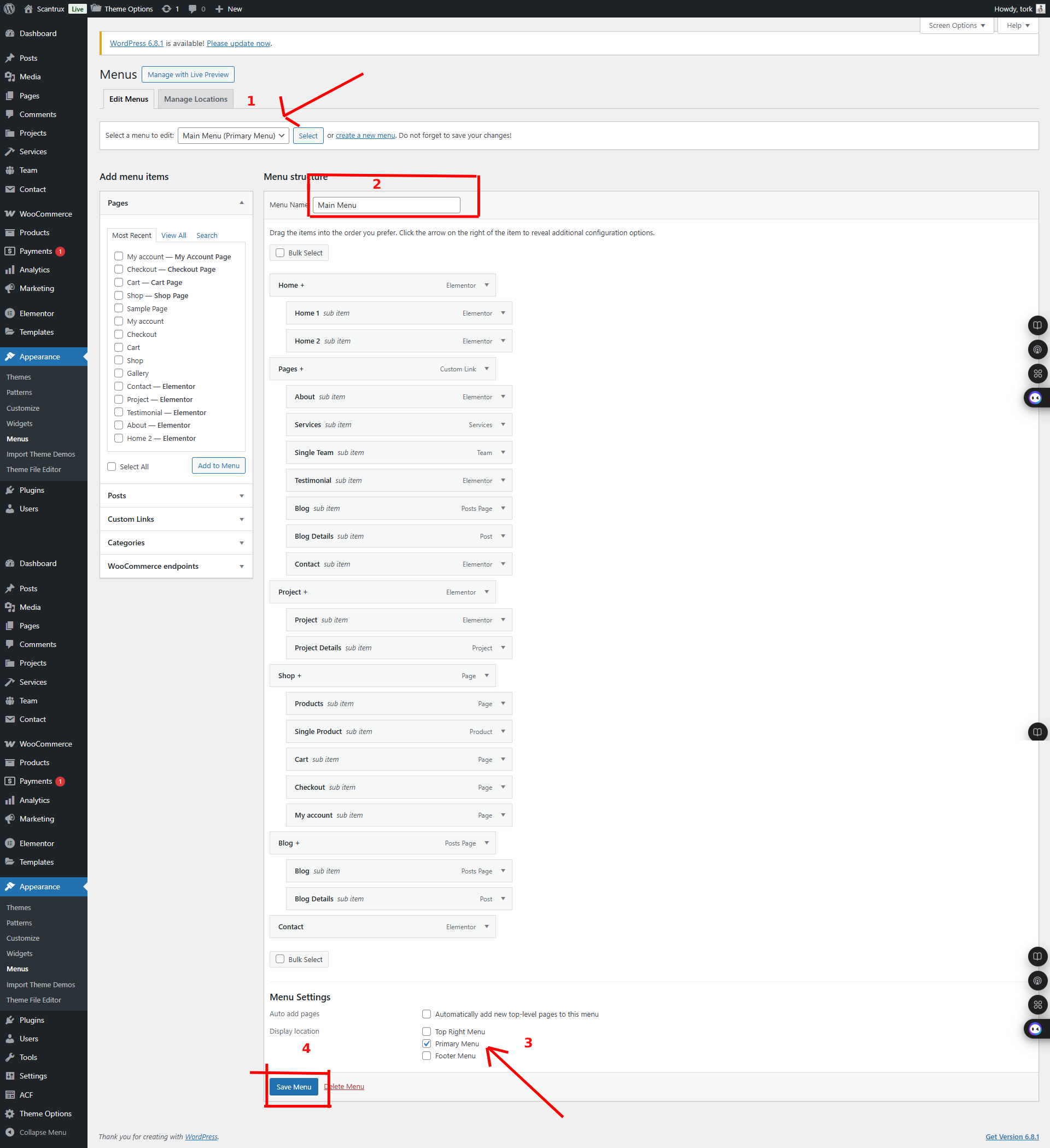The width and height of the screenshot is (1050, 1148).
Task: Open the Tools sidebar item
Action: click(x=28, y=1057)
